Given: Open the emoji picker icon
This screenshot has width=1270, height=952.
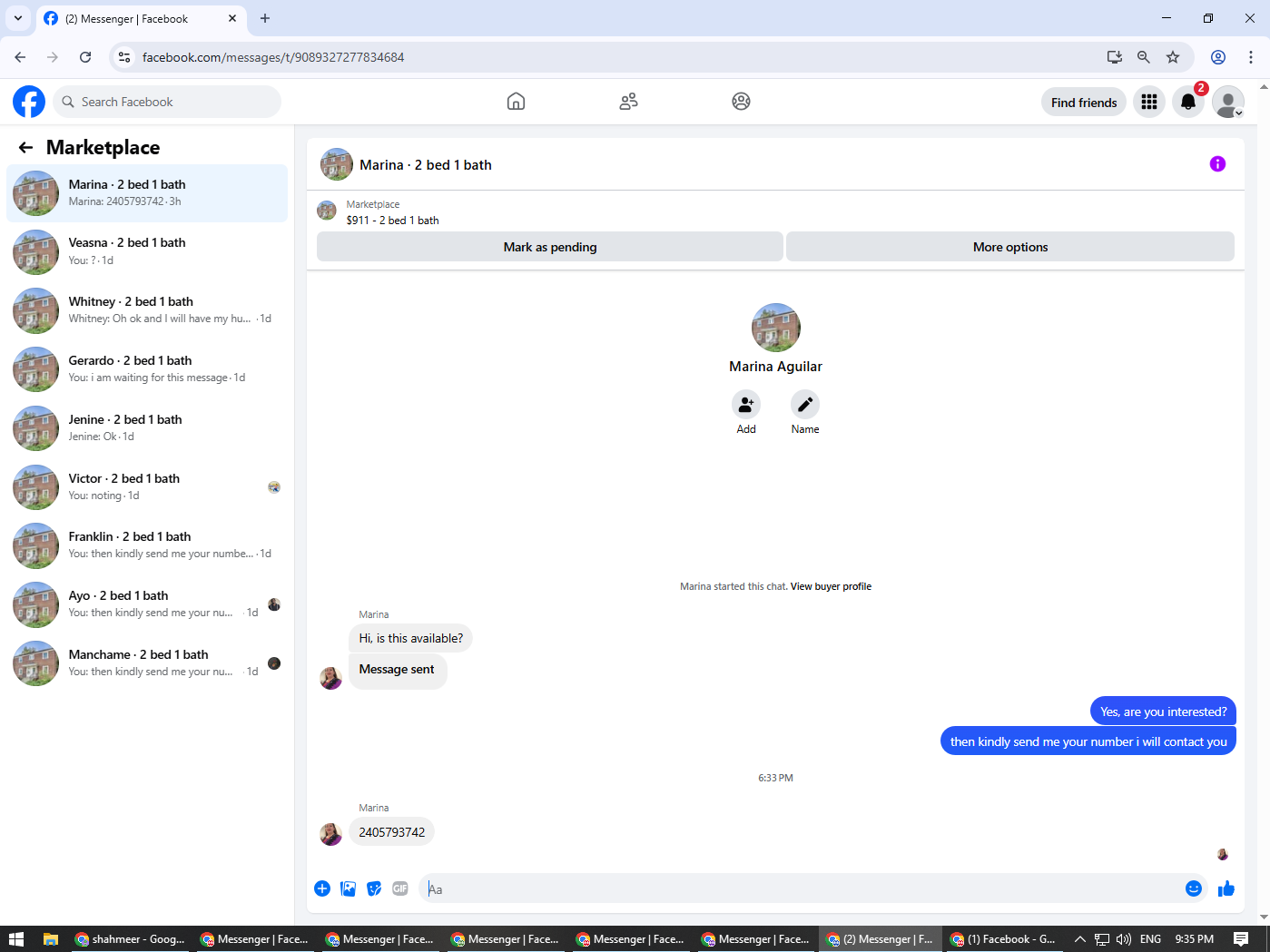Looking at the screenshot, I should pyautogui.click(x=1194, y=888).
